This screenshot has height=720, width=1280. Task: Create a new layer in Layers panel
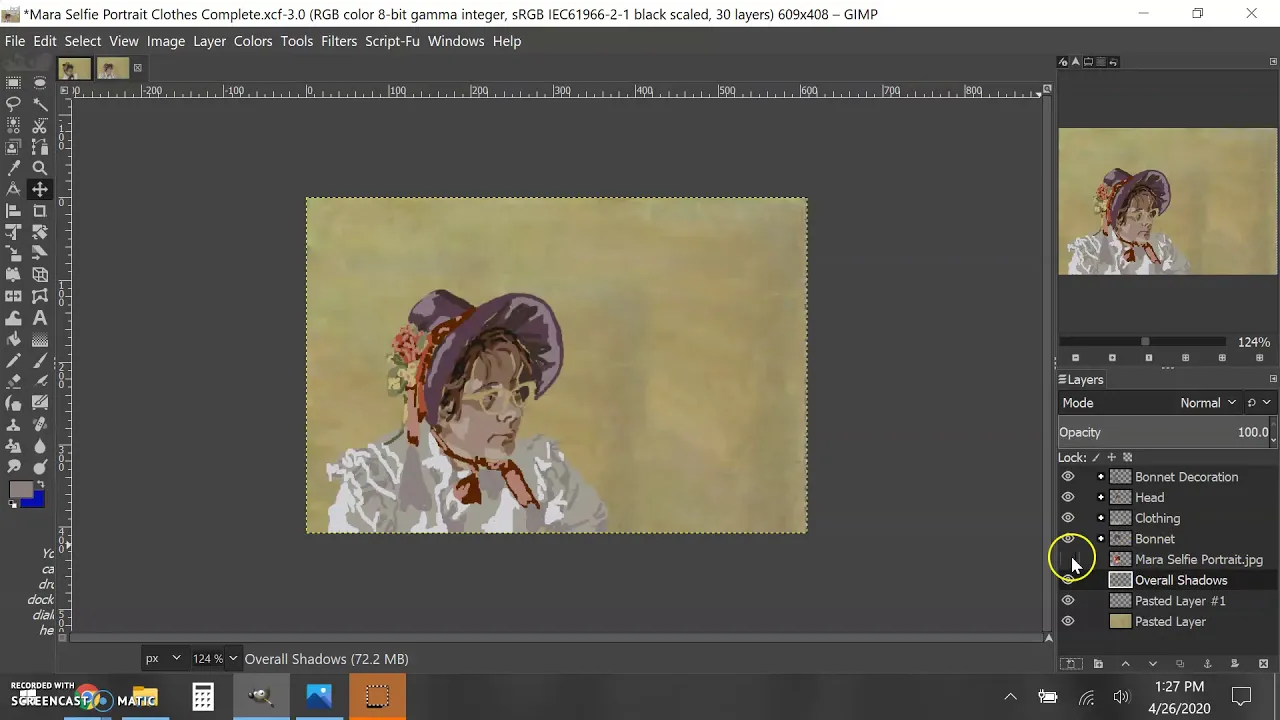[1071, 664]
